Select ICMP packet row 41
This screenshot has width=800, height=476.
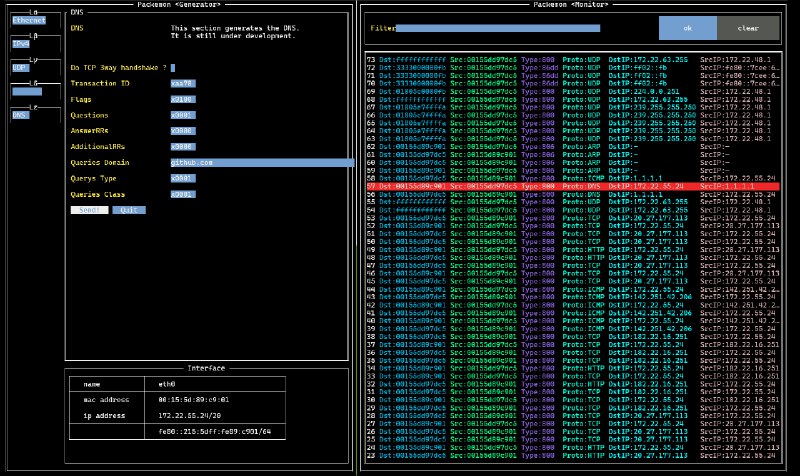pyautogui.click(x=573, y=313)
